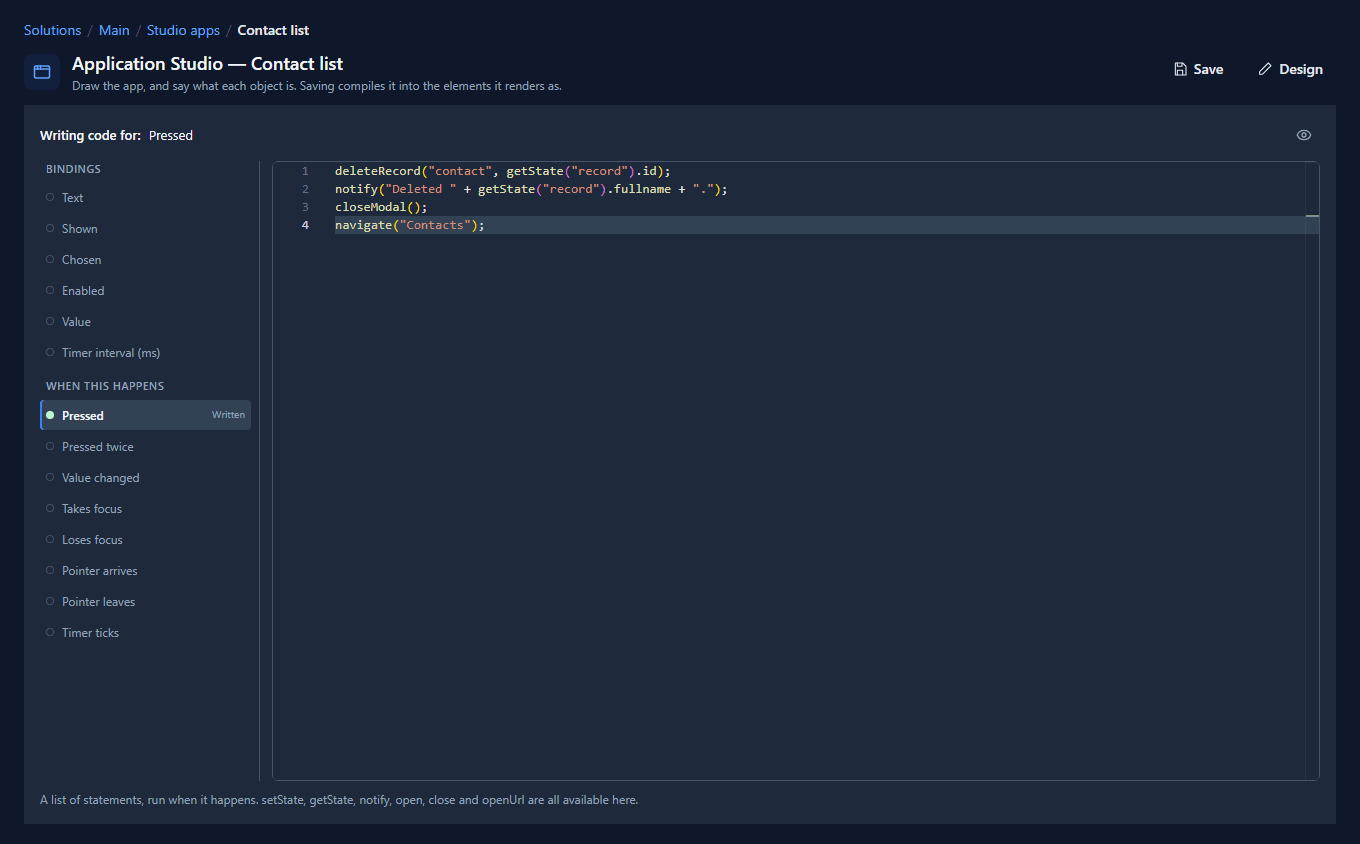Click line number 1 in the gutter
Viewport: 1360px width, 844px height.
click(x=305, y=171)
